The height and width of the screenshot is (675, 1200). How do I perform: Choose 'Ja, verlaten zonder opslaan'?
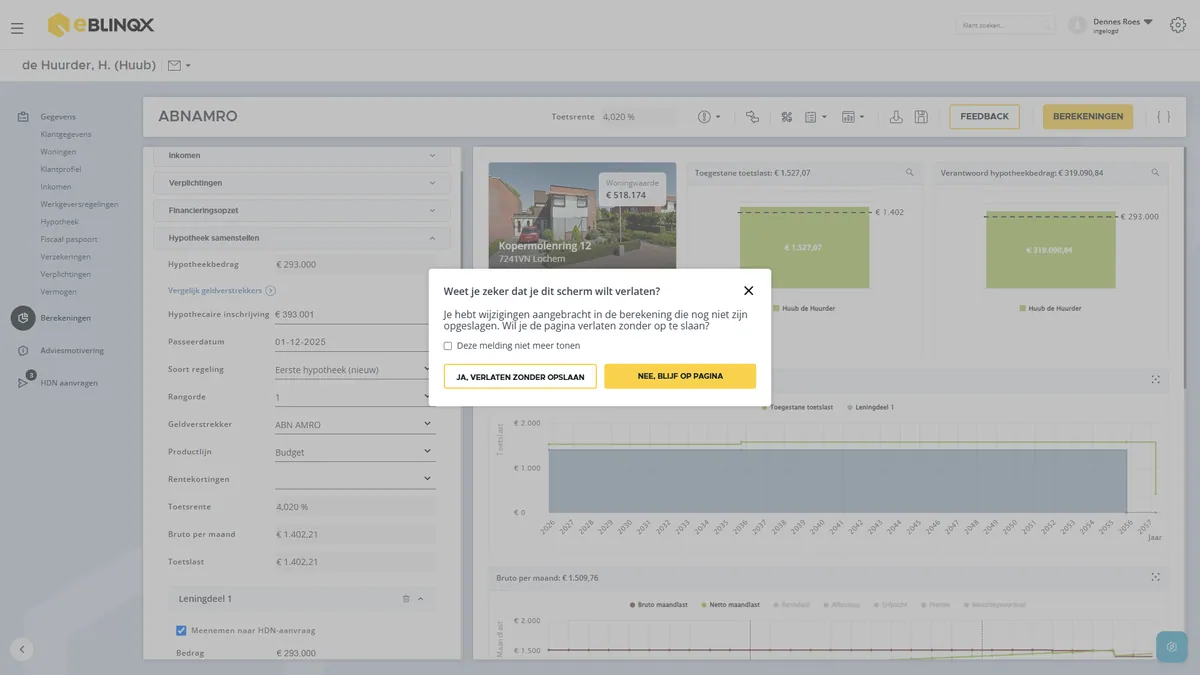(x=520, y=376)
